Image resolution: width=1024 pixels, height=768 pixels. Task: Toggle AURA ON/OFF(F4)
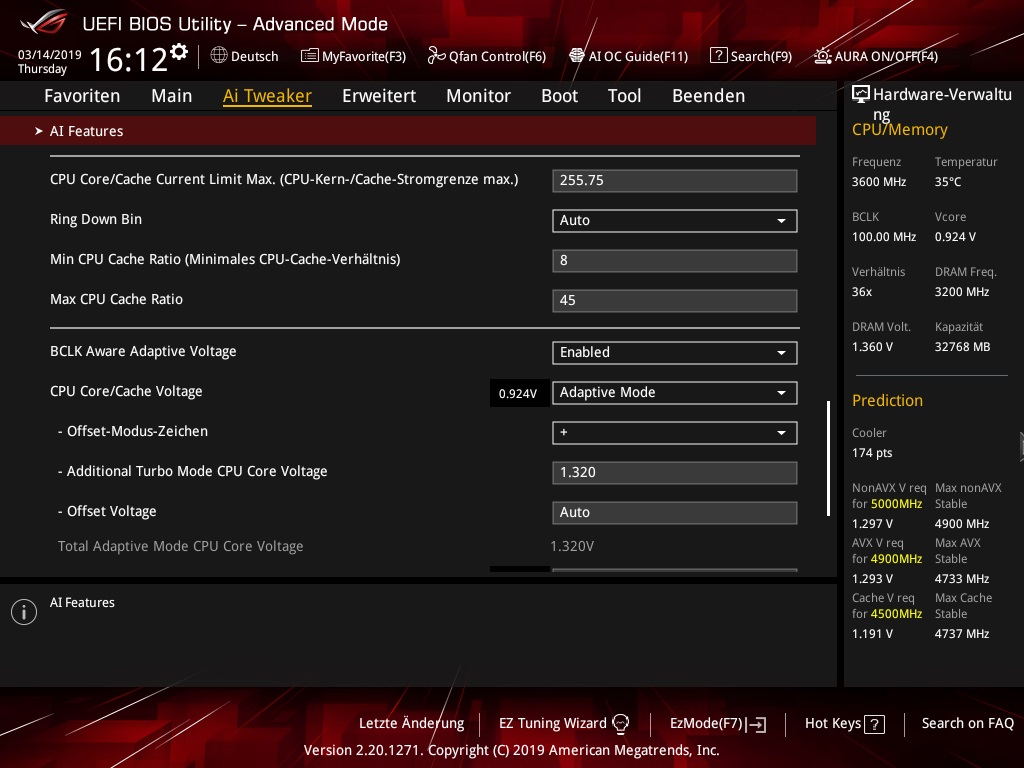(x=876, y=56)
